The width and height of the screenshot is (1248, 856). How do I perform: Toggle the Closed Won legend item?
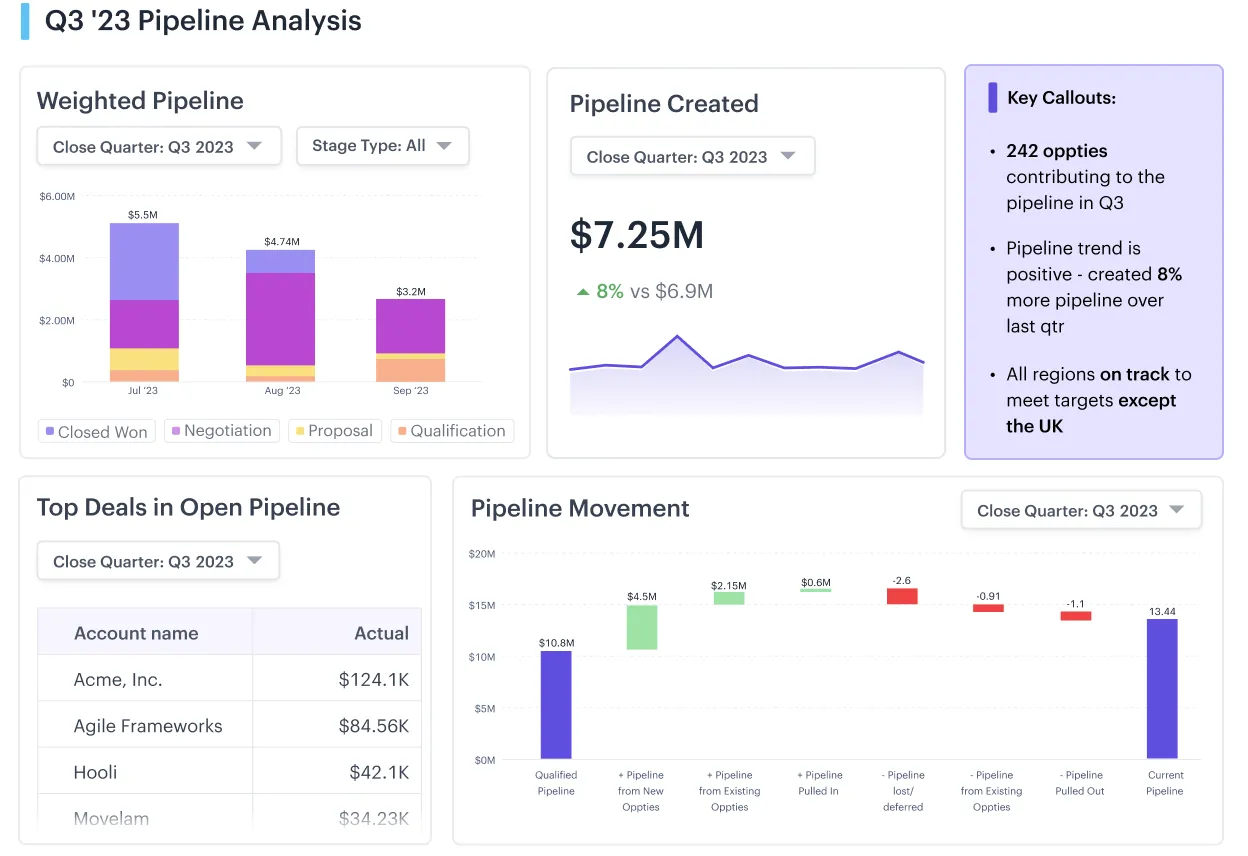tap(96, 430)
